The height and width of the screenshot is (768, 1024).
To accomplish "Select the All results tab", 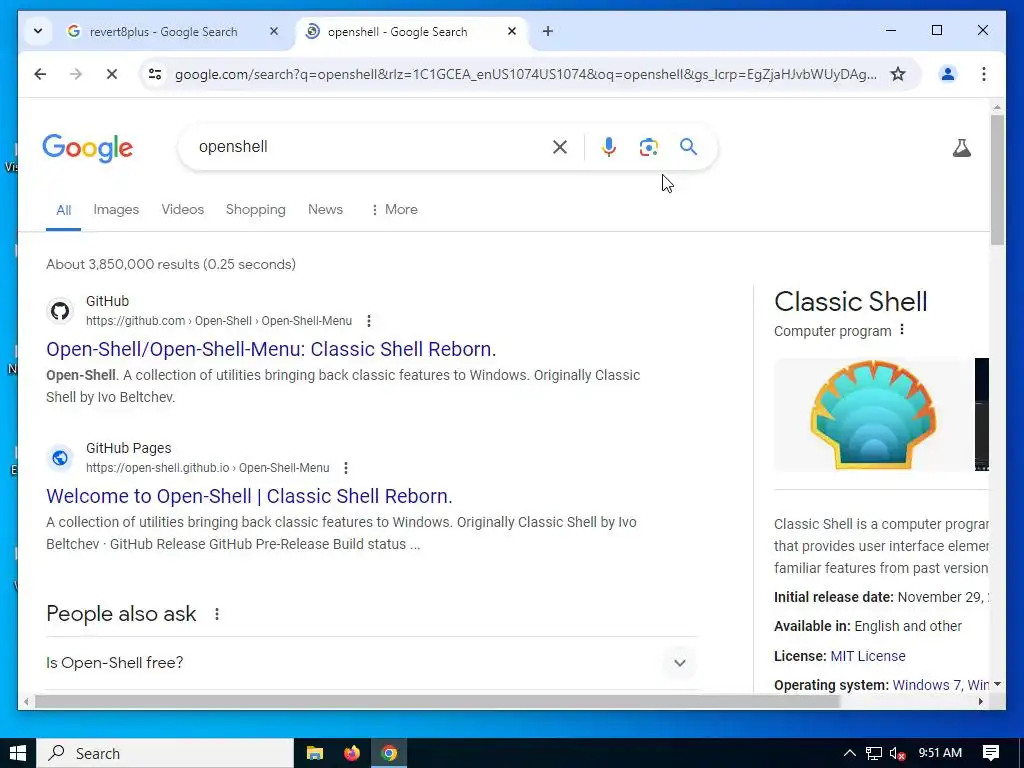I will tap(63, 210).
